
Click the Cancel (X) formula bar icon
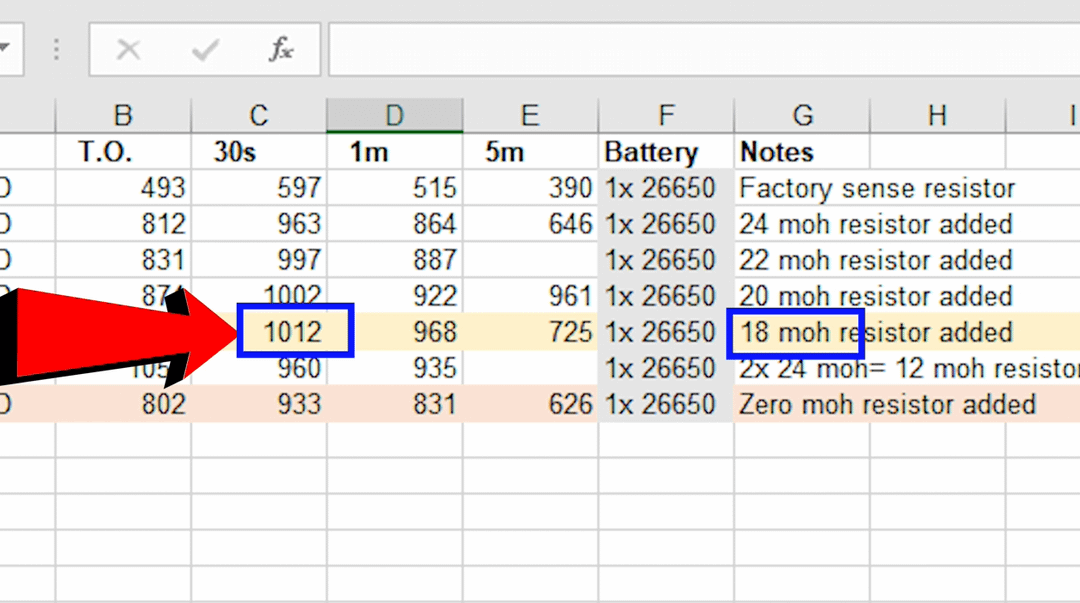(128, 50)
